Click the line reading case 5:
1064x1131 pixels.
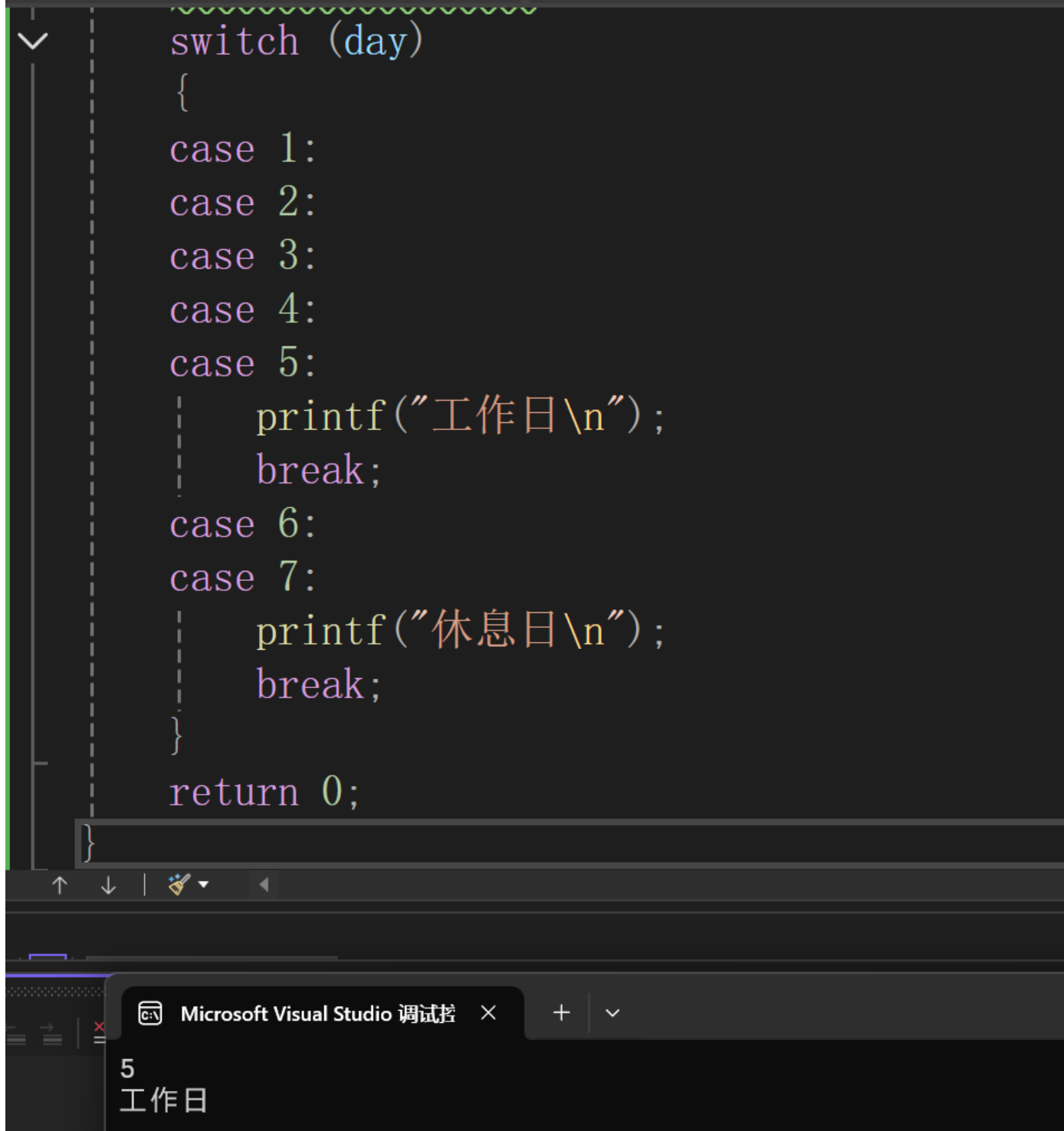(242, 363)
